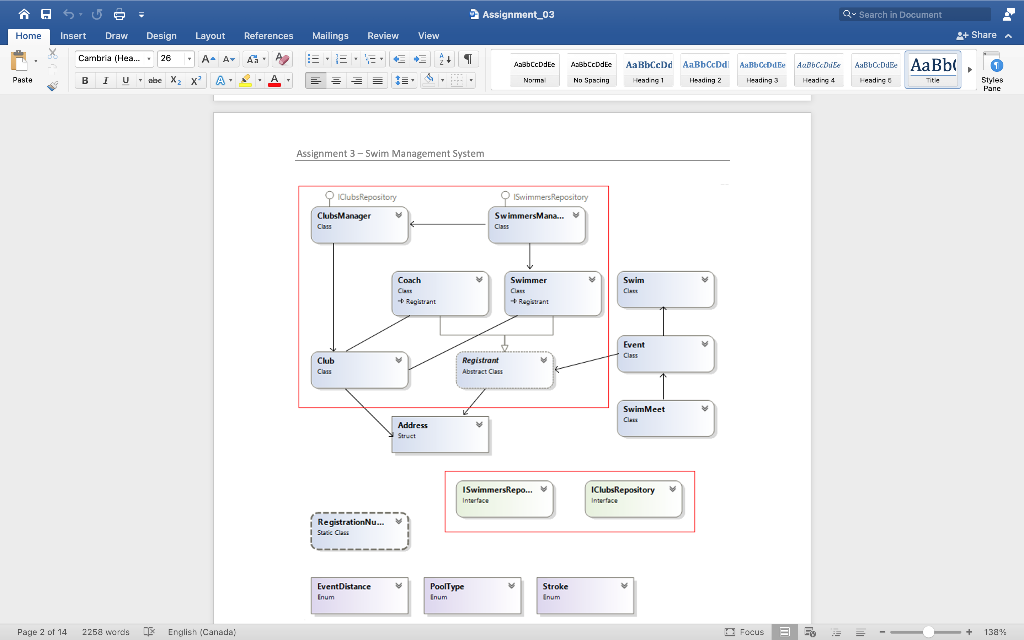The height and width of the screenshot is (640, 1024).
Task: Expand the styles gallery arrow
Action: click(970, 70)
